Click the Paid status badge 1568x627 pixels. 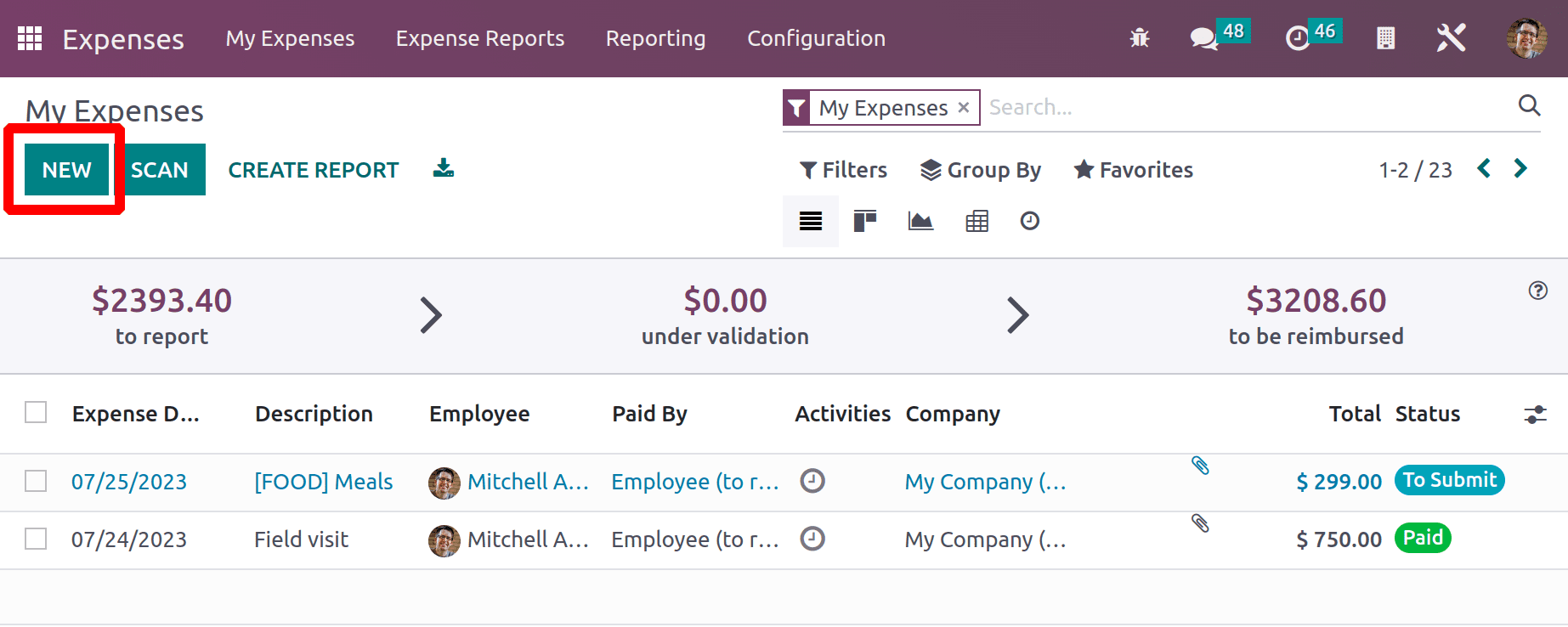tap(1423, 538)
